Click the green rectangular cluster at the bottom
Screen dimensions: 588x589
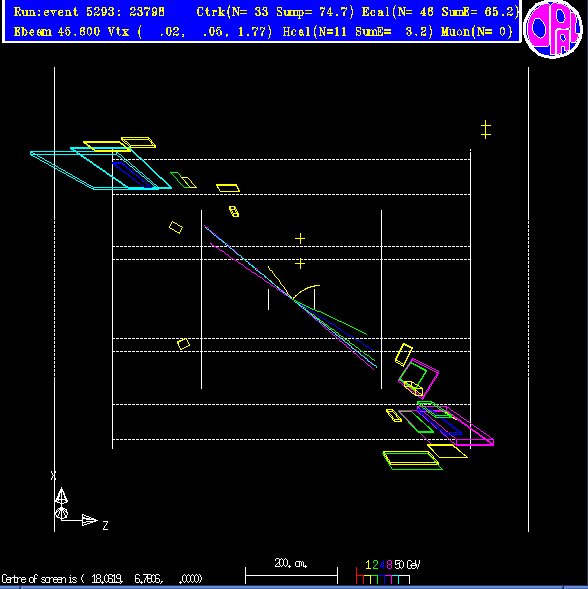click(412, 461)
